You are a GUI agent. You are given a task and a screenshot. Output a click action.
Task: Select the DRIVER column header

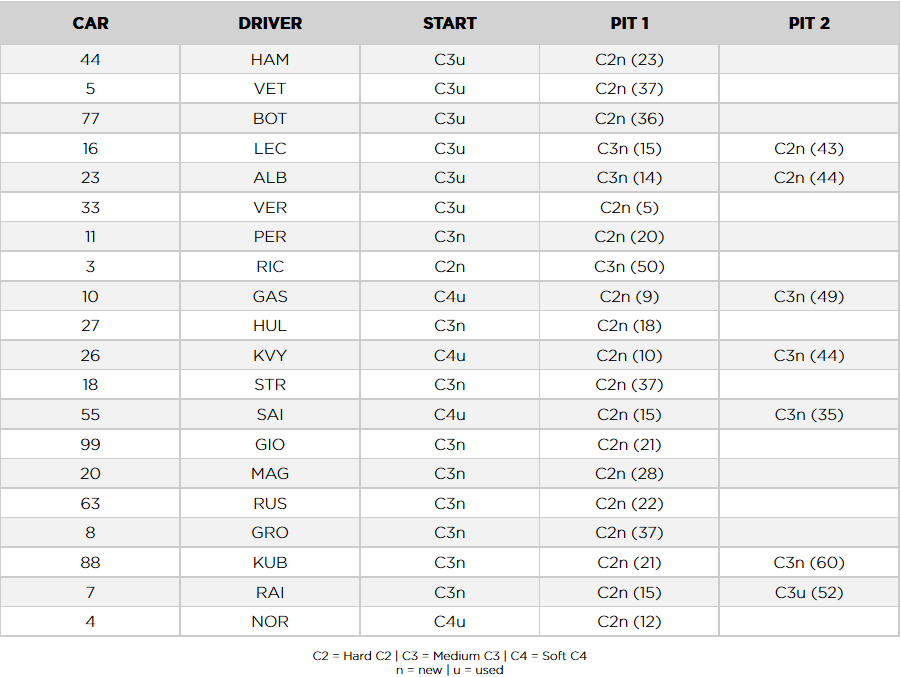[270, 23]
